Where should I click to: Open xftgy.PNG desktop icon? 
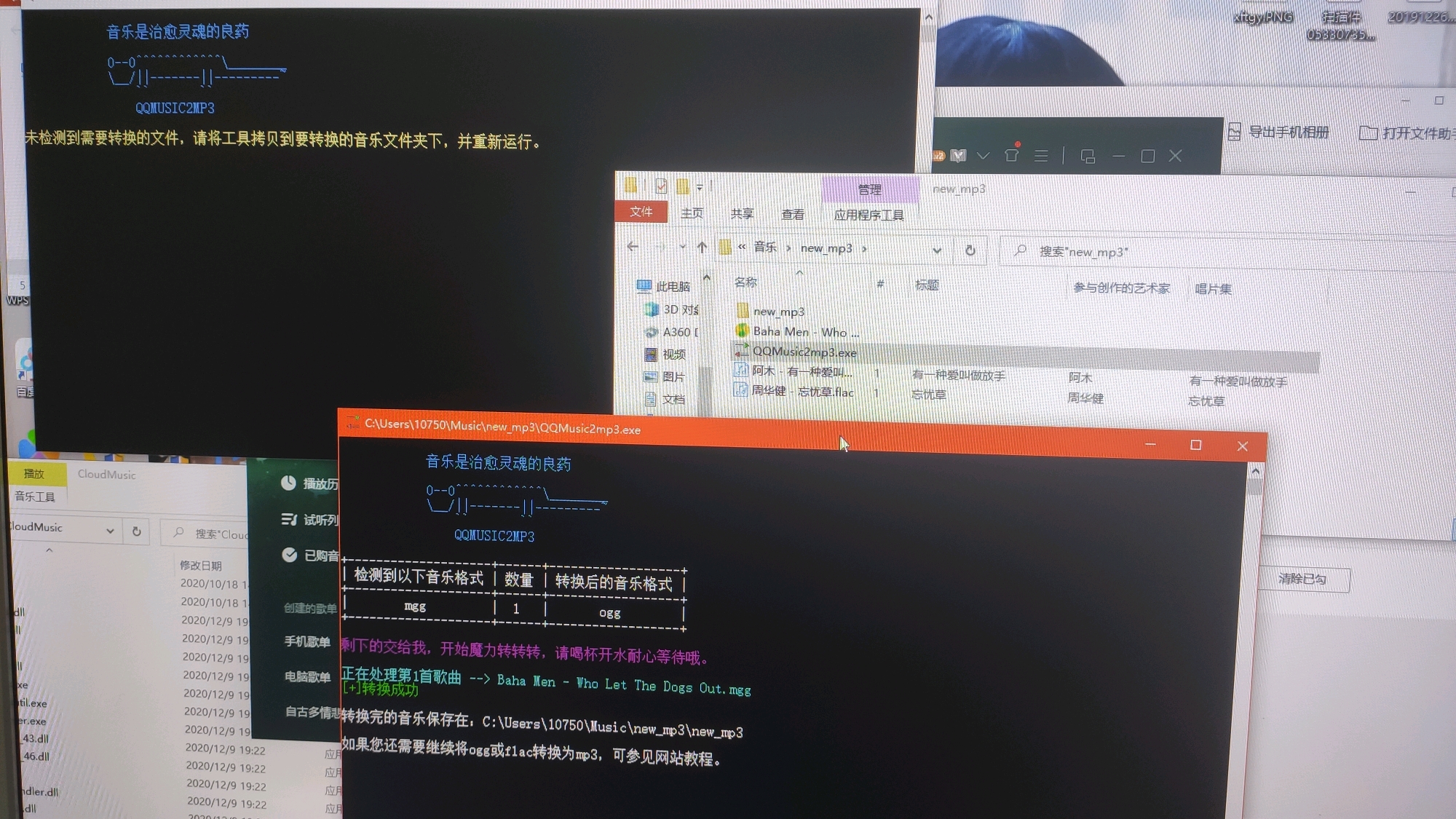click(1263, 17)
